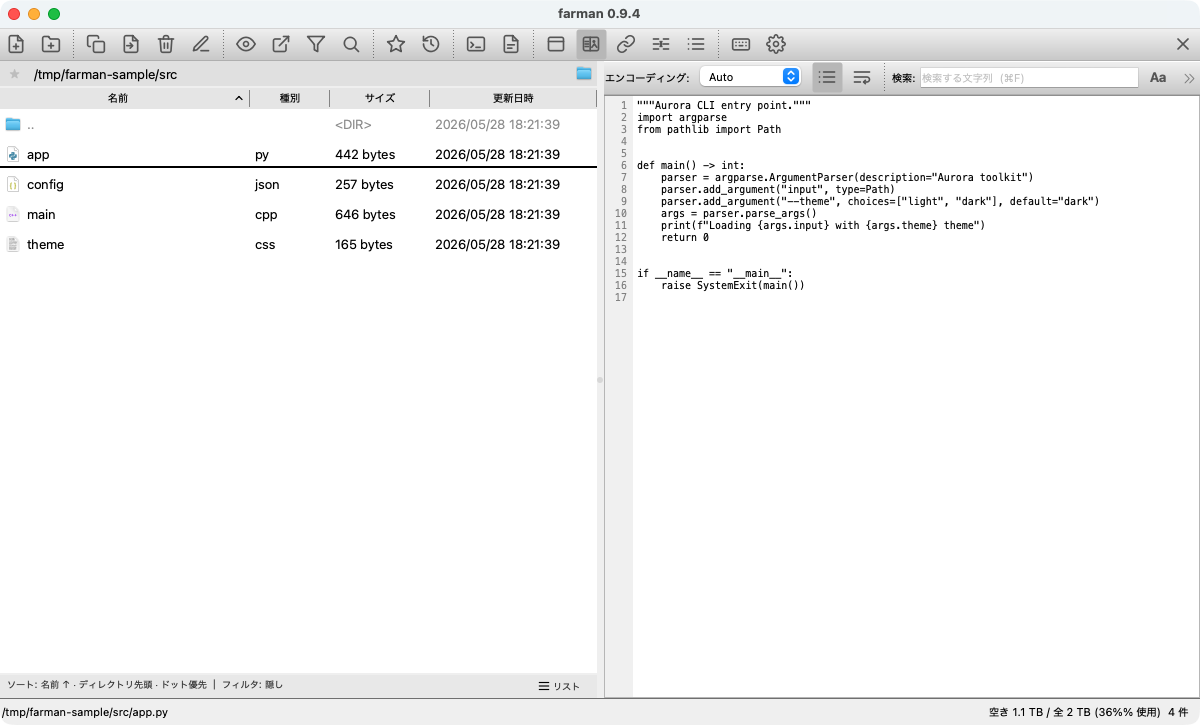Click the eye view toolbar icon
This screenshot has width=1200, height=725.
(246, 44)
